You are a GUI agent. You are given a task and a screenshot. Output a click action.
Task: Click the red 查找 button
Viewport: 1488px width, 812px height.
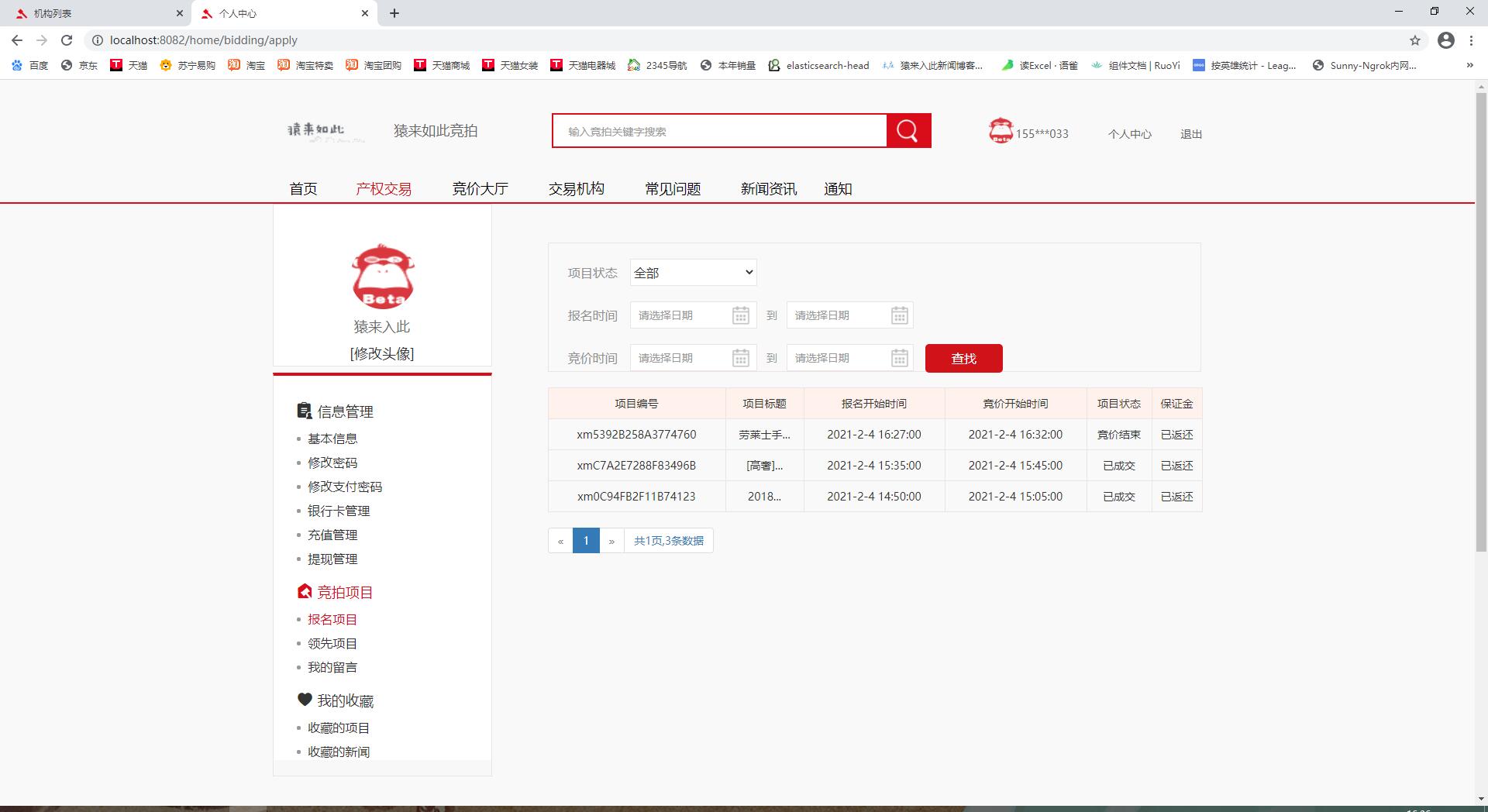click(x=964, y=358)
